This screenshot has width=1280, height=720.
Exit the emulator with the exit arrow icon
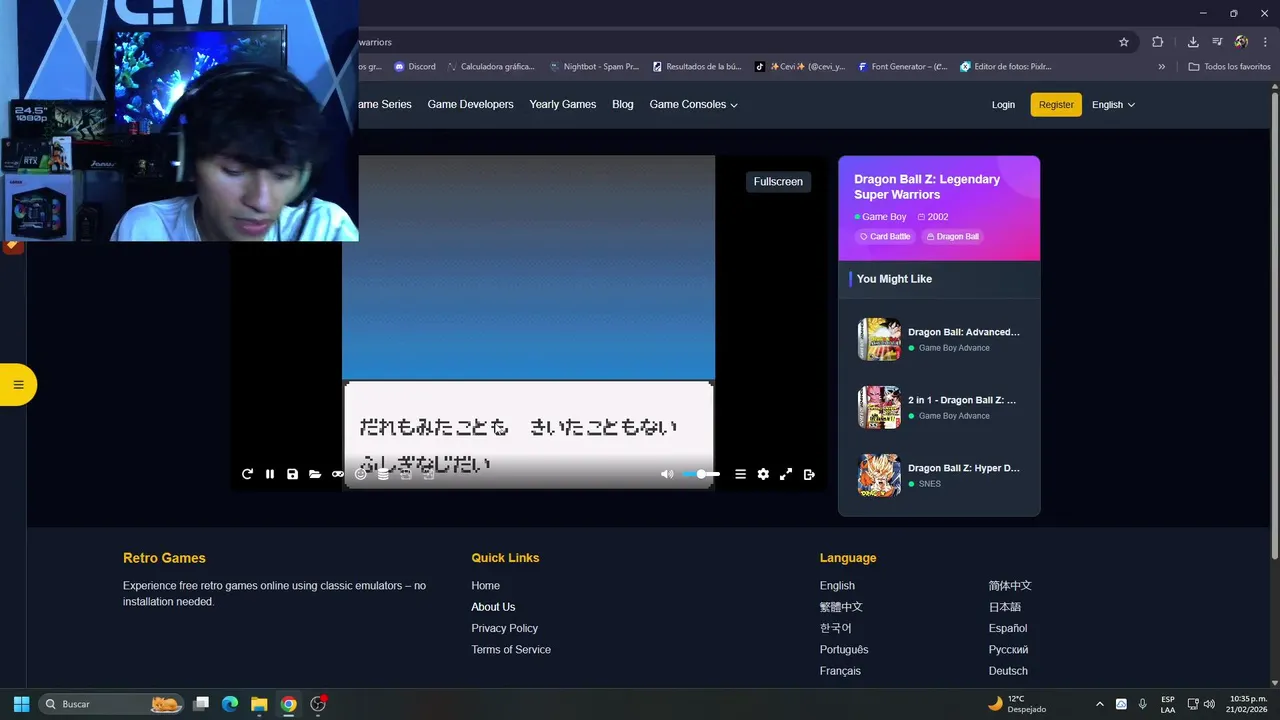tap(809, 474)
